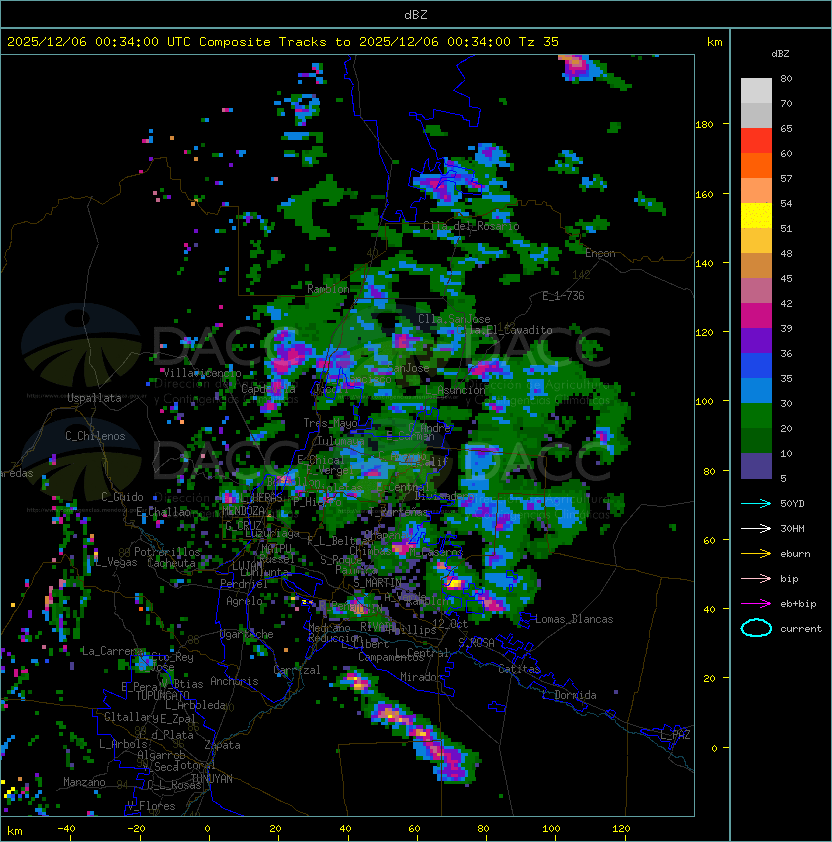Click the 'C_Guido' map label
Image resolution: width=832 pixels, height=842 pixels.
(x=122, y=497)
